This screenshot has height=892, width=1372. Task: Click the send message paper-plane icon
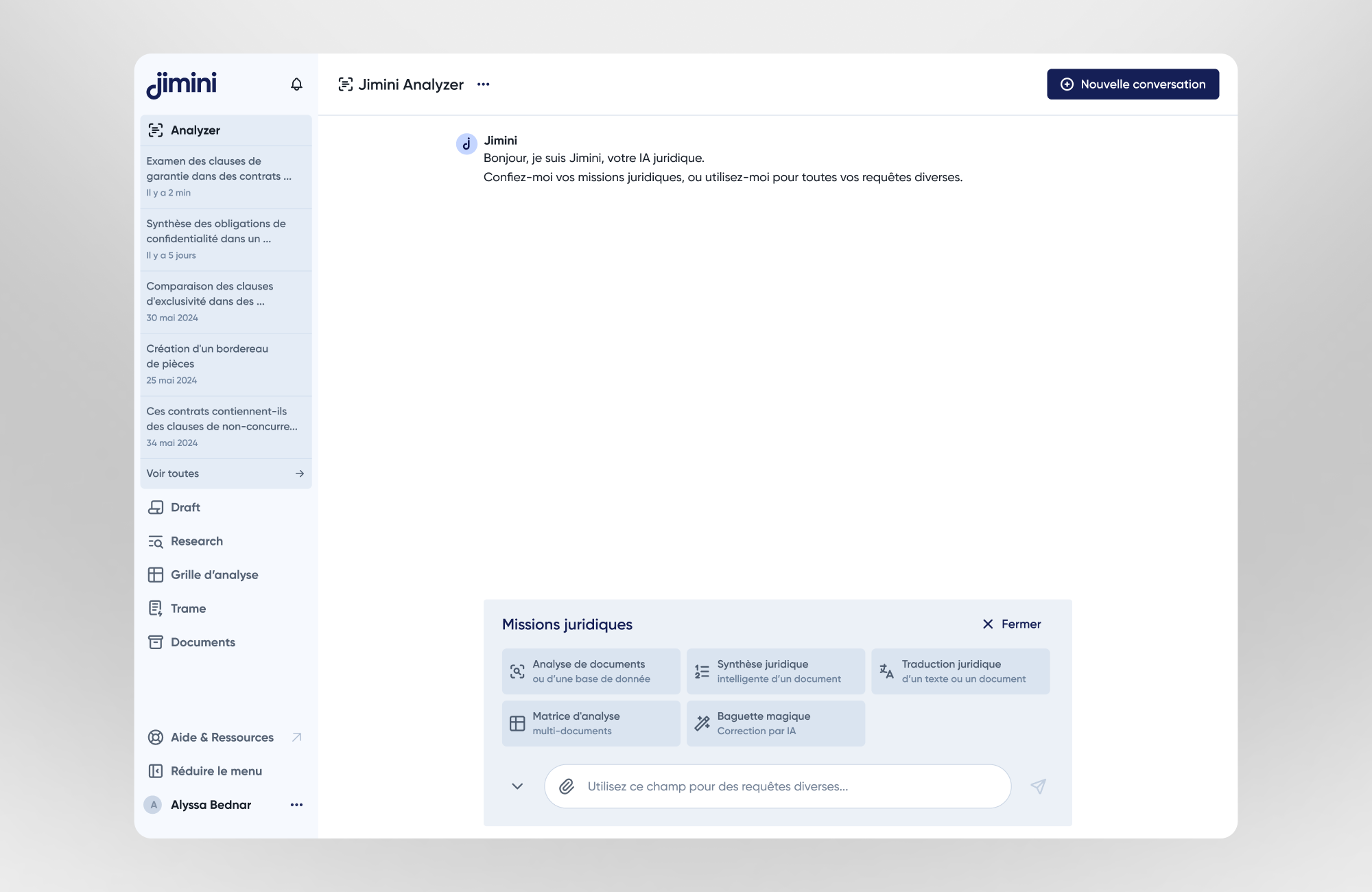click(x=1038, y=786)
